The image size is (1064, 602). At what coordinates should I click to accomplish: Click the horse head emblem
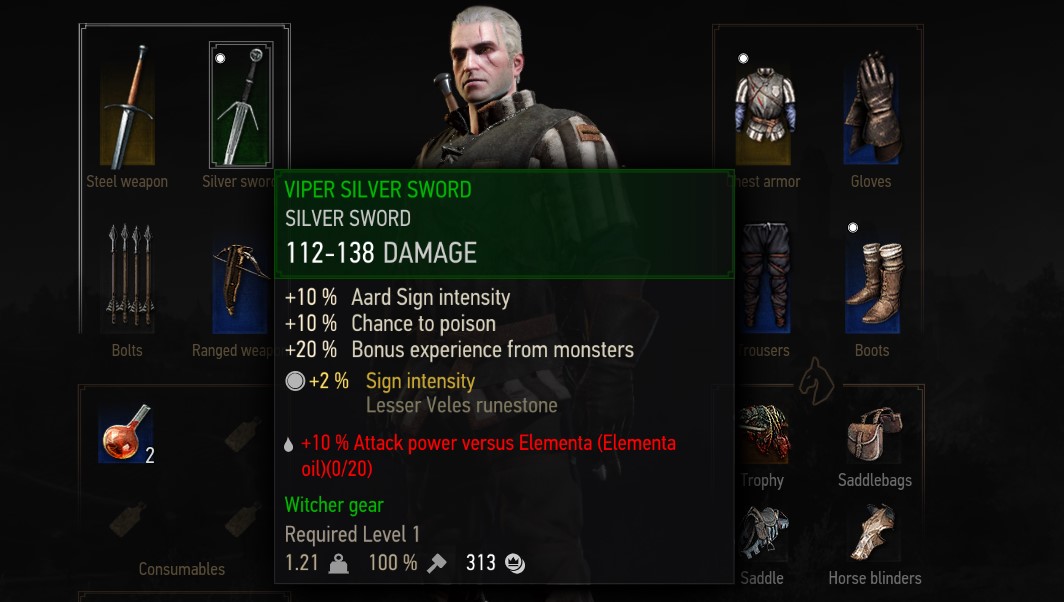pos(817,381)
